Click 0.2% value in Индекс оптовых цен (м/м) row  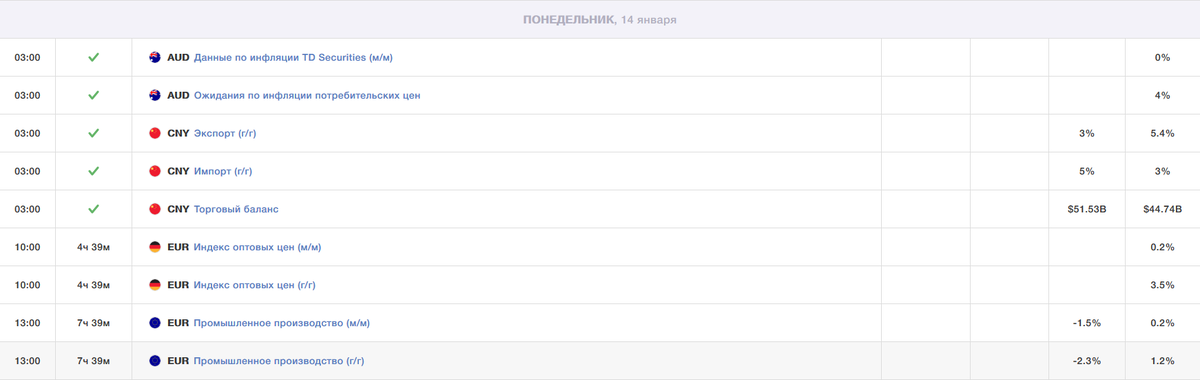click(x=1162, y=248)
